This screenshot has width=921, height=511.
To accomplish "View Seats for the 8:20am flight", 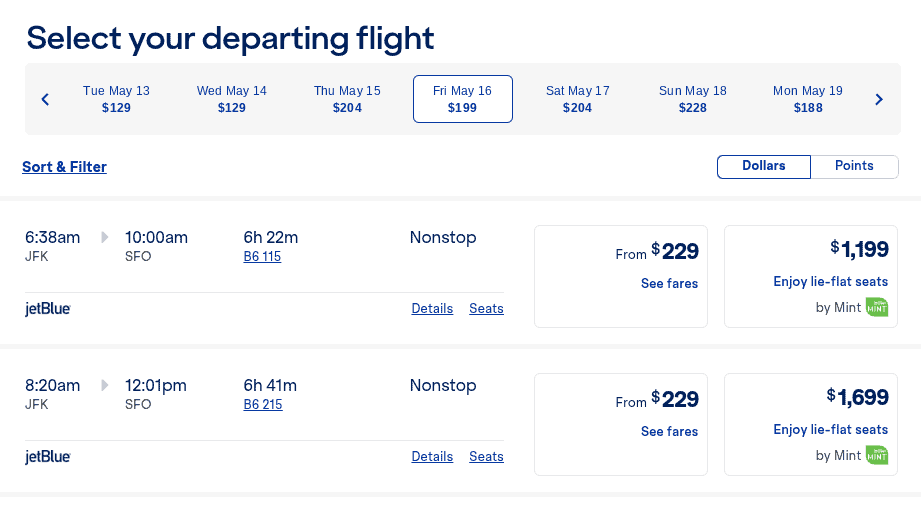I will pyautogui.click(x=486, y=457).
